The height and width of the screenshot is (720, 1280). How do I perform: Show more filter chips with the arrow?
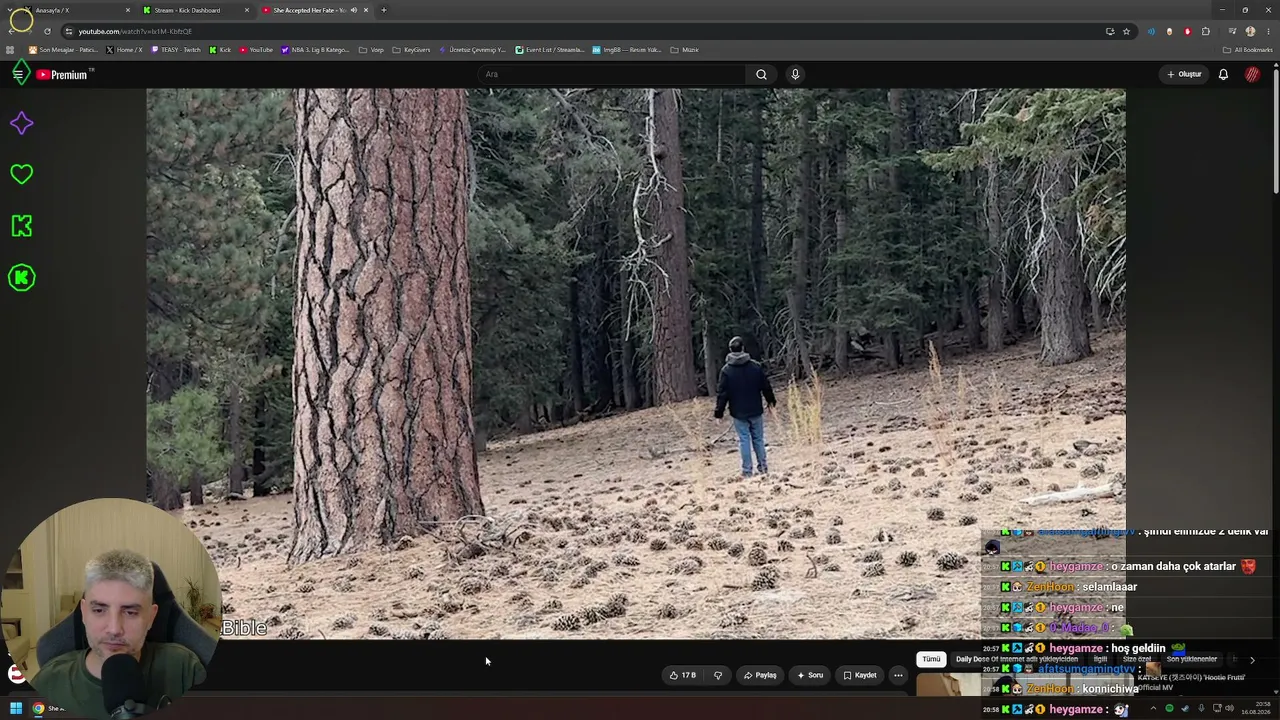(x=1252, y=660)
